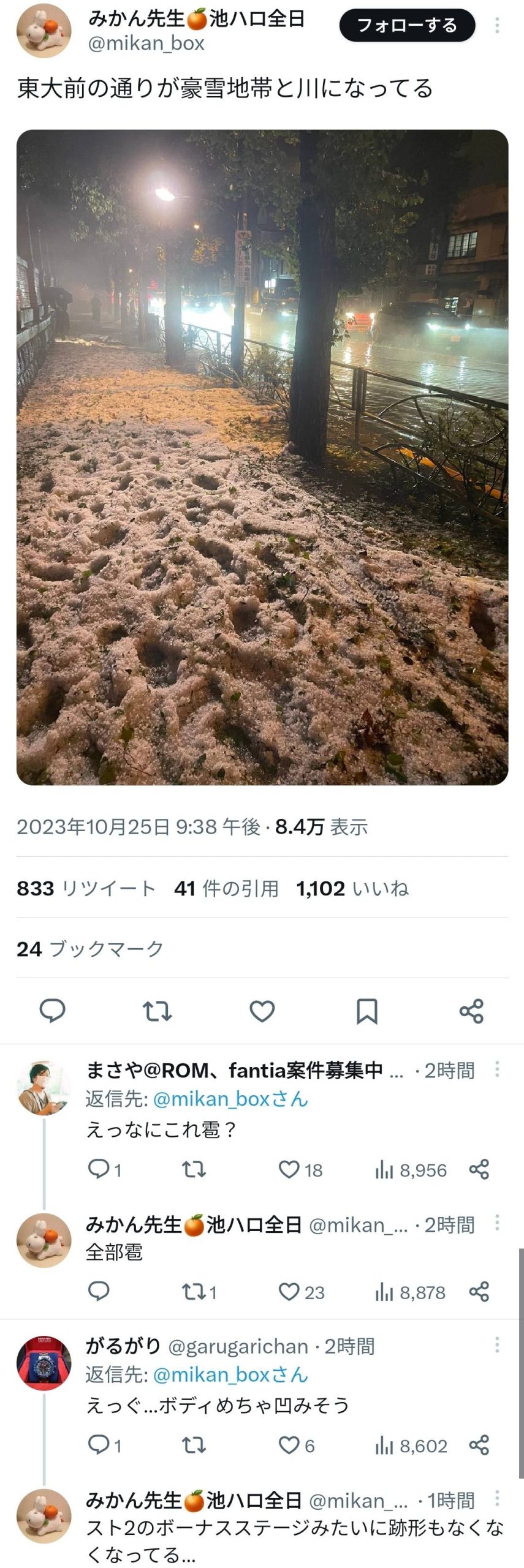Open the 1,102 いいね likes list
524x1568 pixels.
(352, 888)
